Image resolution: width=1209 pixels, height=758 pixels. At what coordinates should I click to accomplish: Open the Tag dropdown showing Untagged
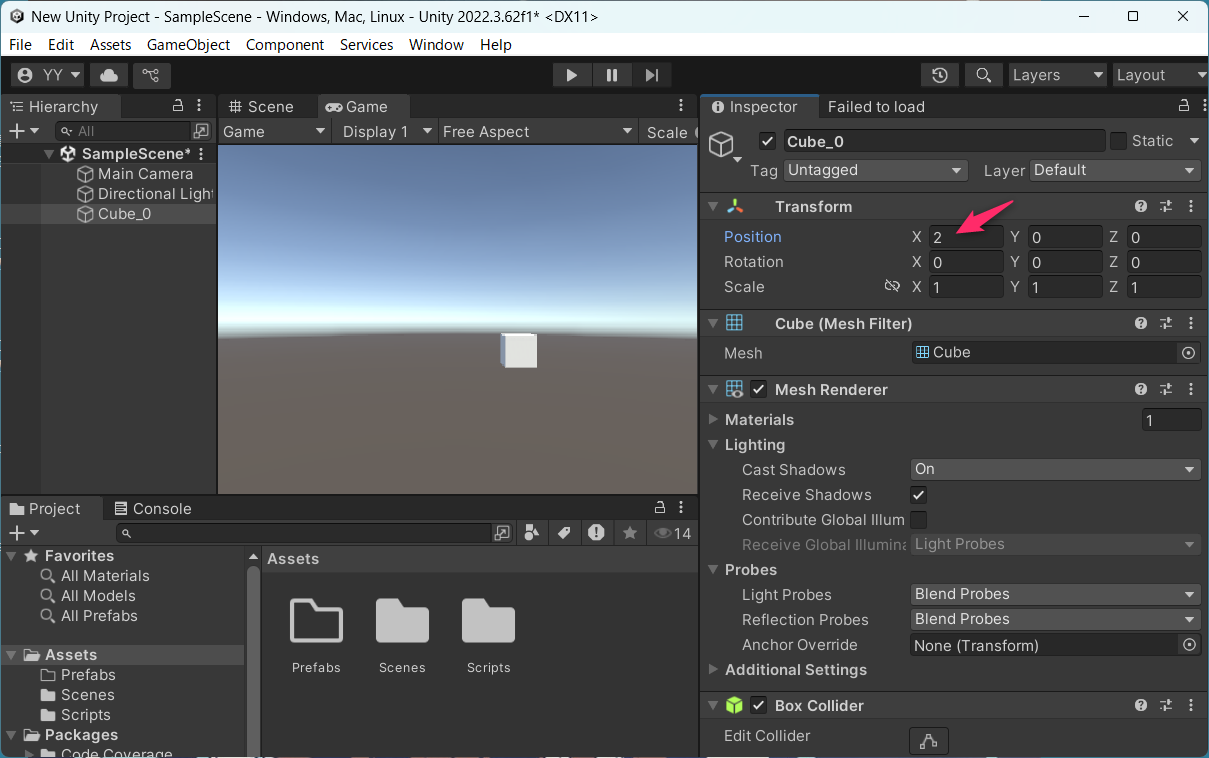tap(875, 170)
